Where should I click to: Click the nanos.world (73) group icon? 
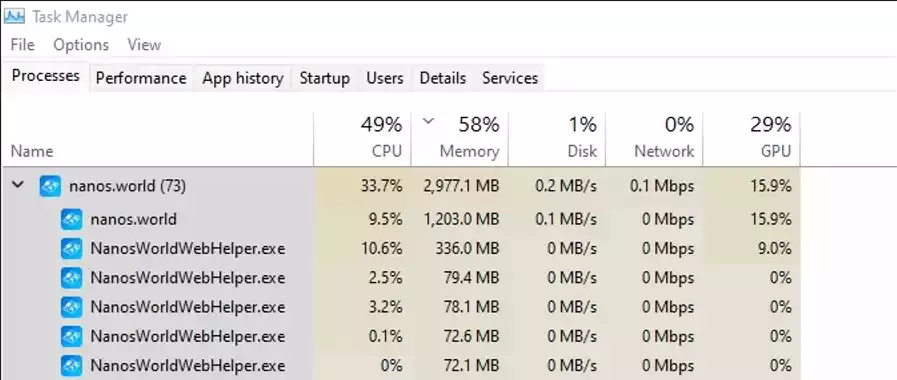(x=50, y=186)
